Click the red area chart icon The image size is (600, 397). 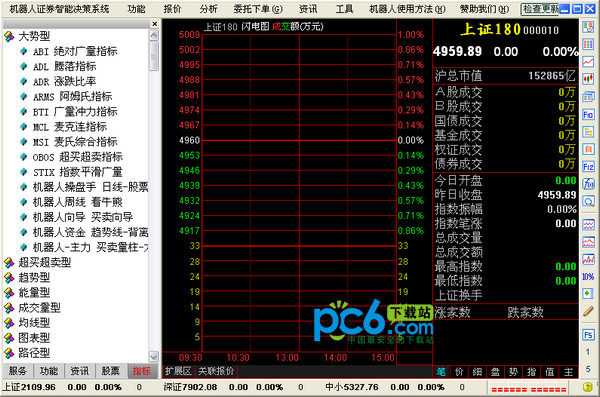tap(588, 242)
